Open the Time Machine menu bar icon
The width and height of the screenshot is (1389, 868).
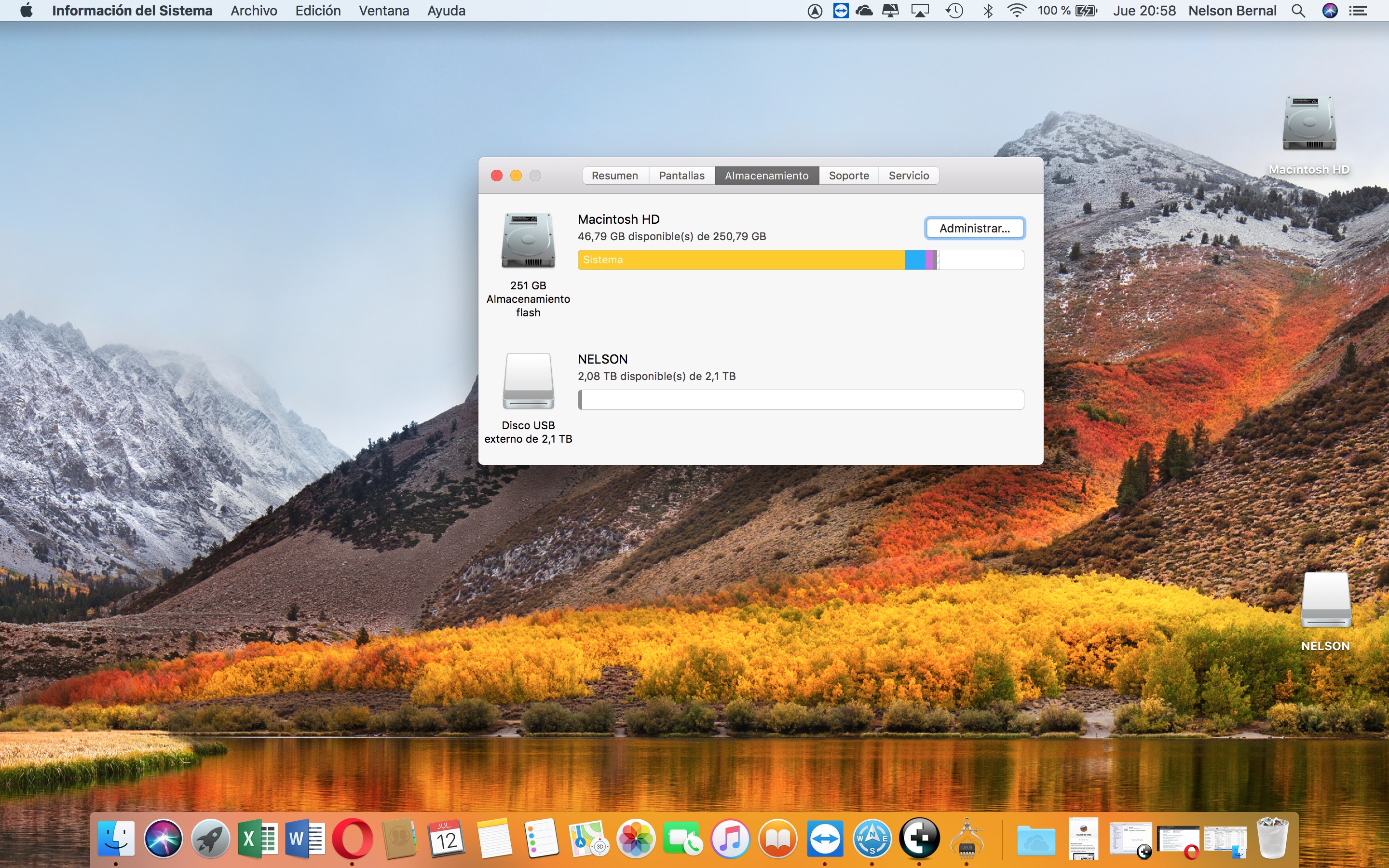click(x=954, y=11)
